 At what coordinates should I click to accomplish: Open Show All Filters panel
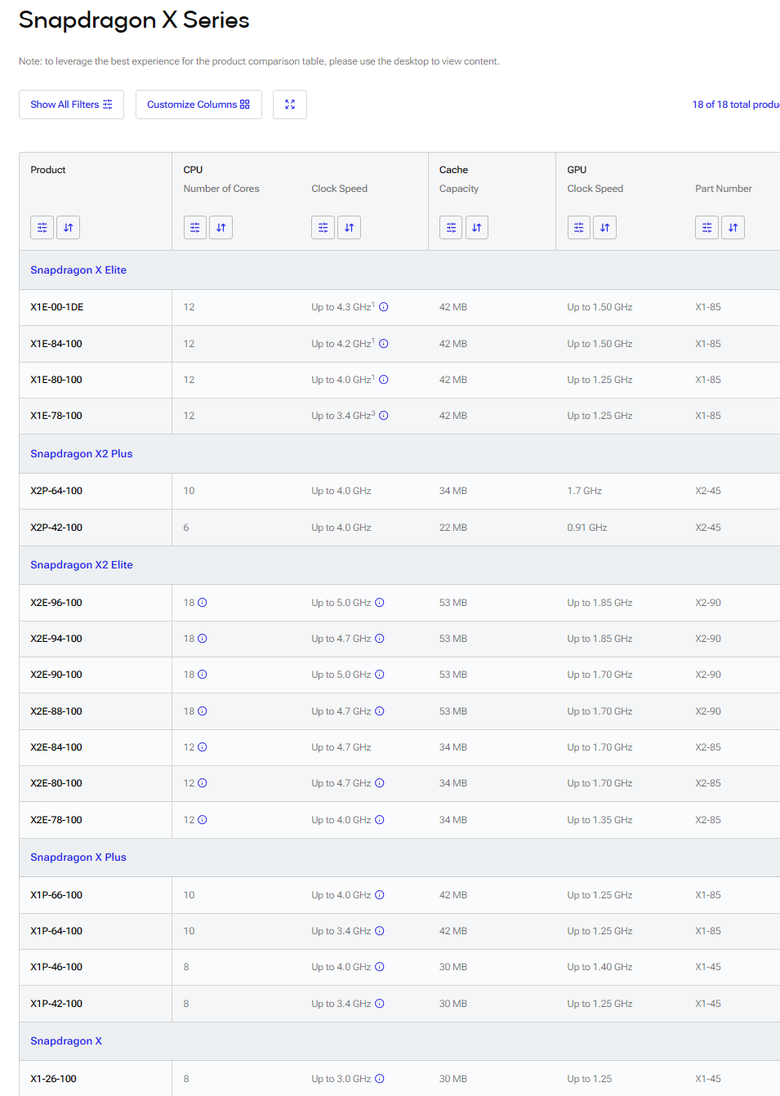coord(71,104)
